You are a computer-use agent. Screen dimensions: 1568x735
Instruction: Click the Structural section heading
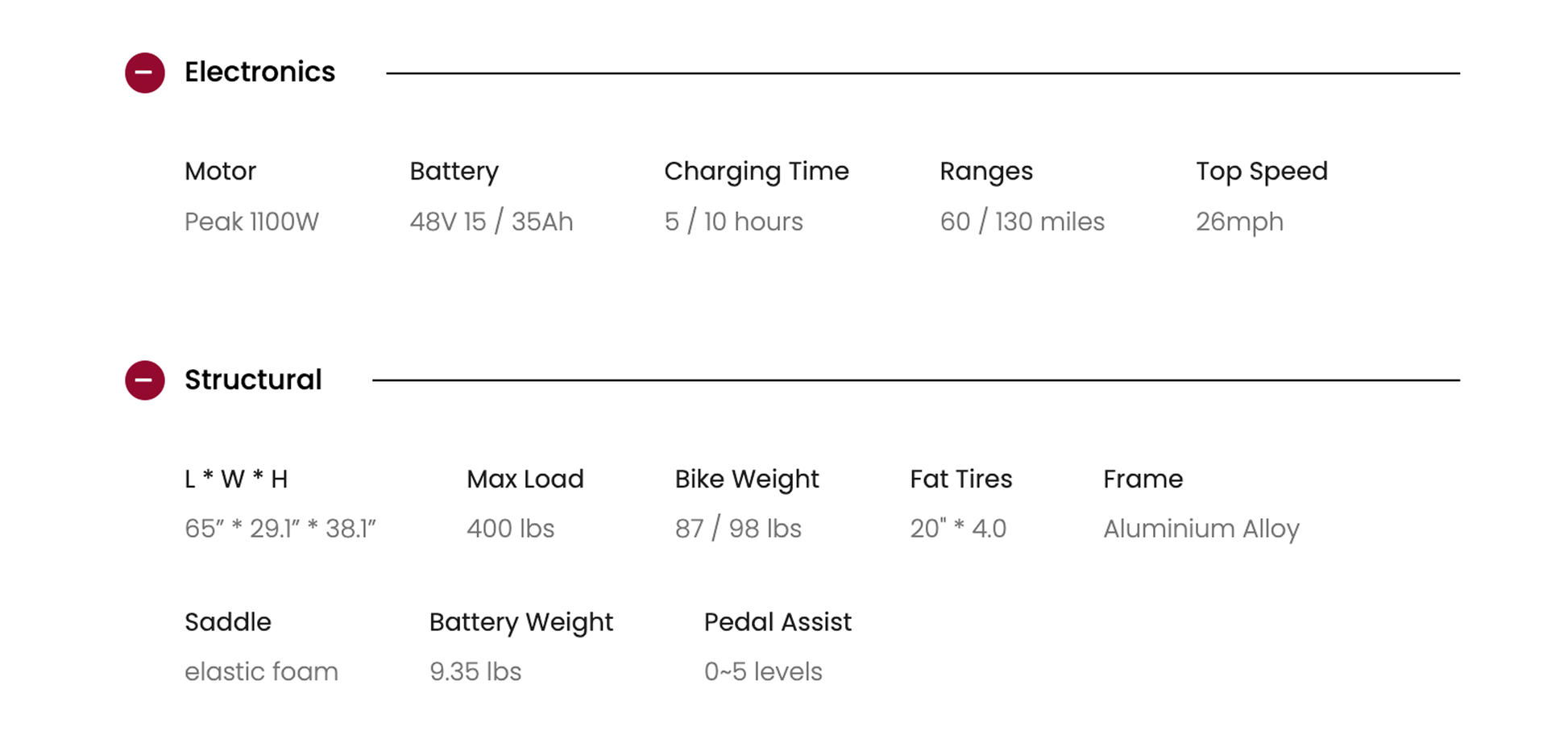[x=253, y=380]
